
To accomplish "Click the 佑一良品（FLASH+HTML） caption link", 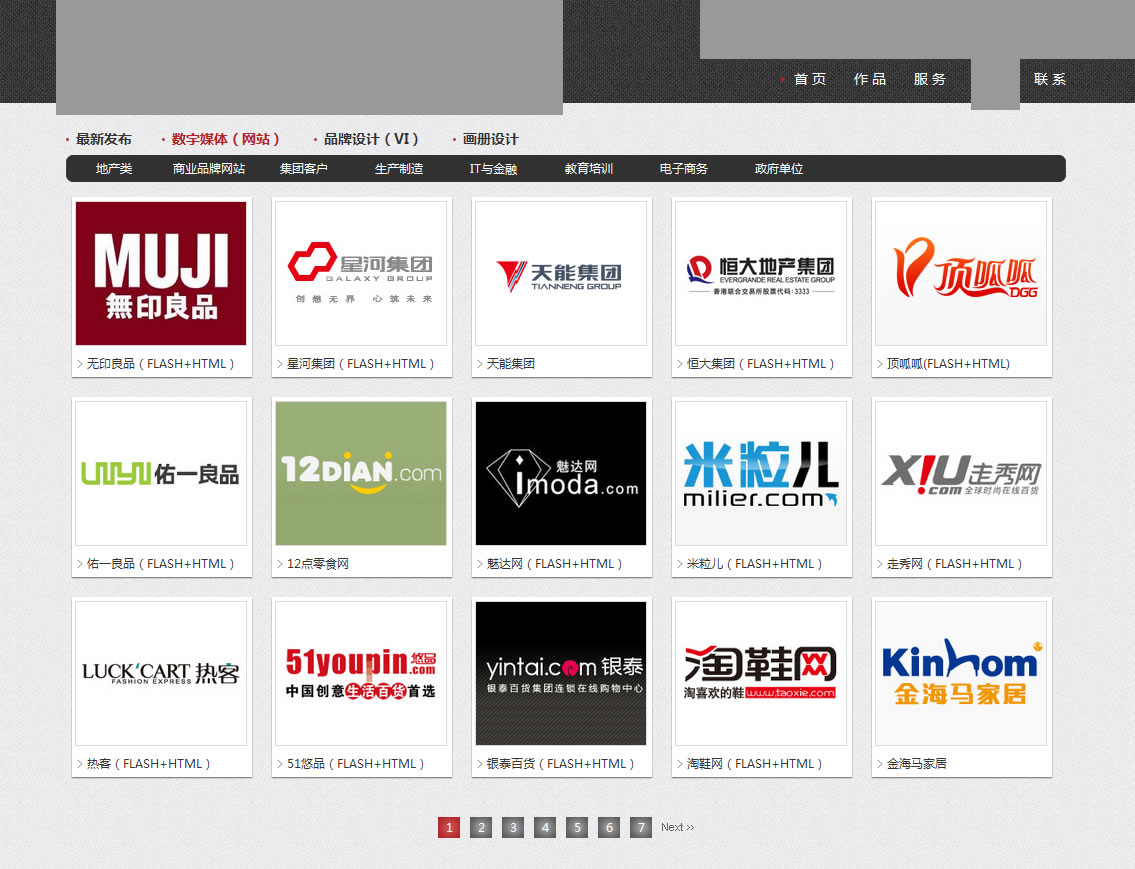I will click(x=160, y=563).
